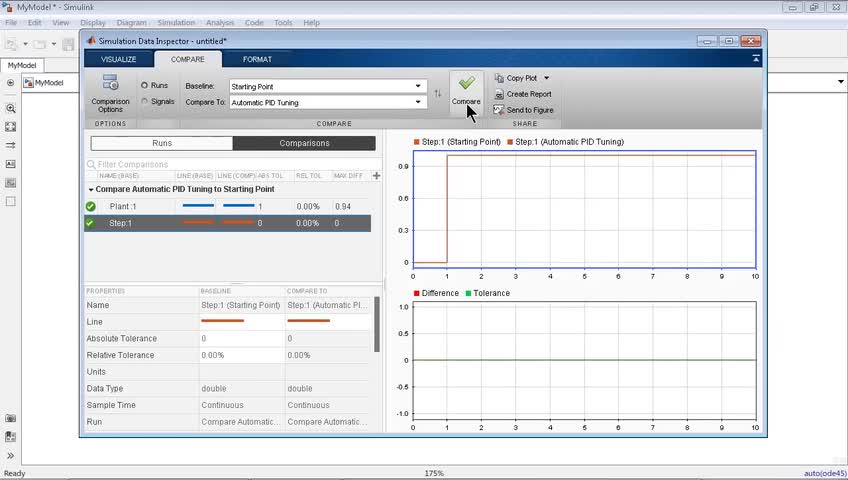Click the MAX DIFF column header
The image size is (848, 480).
tap(348, 176)
